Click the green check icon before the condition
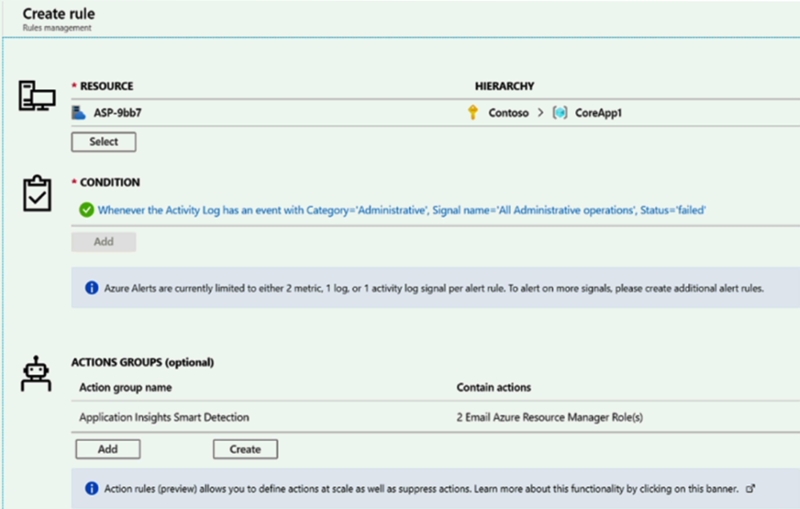Viewport: 800px width, 509px height. (x=86, y=210)
